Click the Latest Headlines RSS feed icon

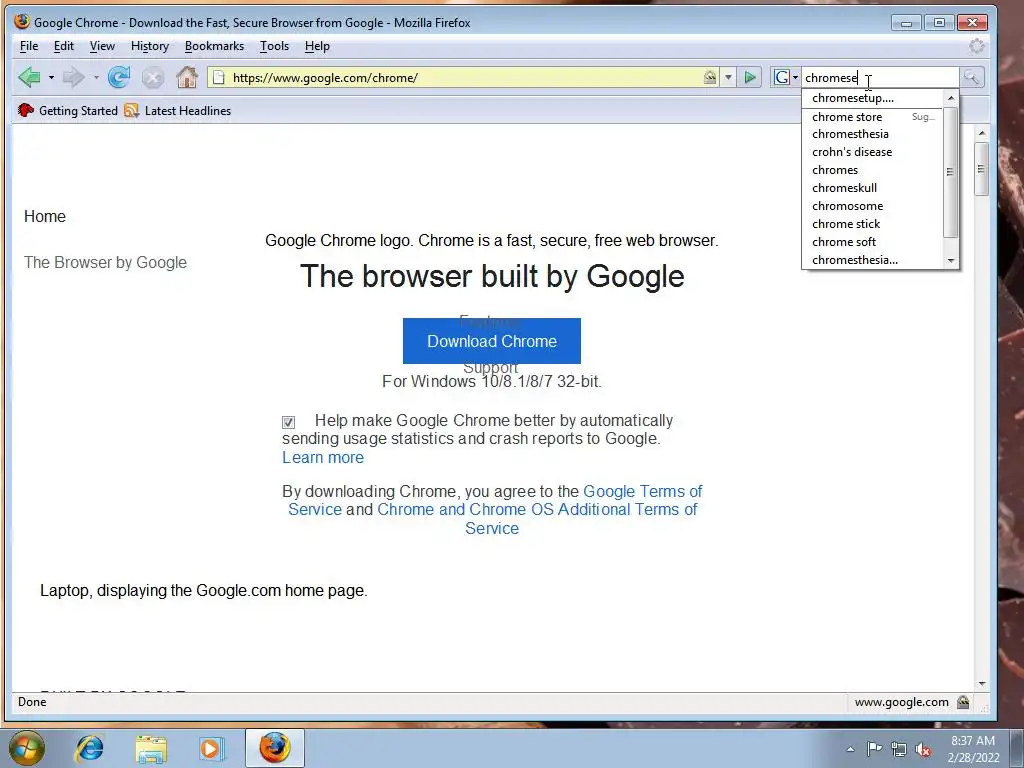131,110
